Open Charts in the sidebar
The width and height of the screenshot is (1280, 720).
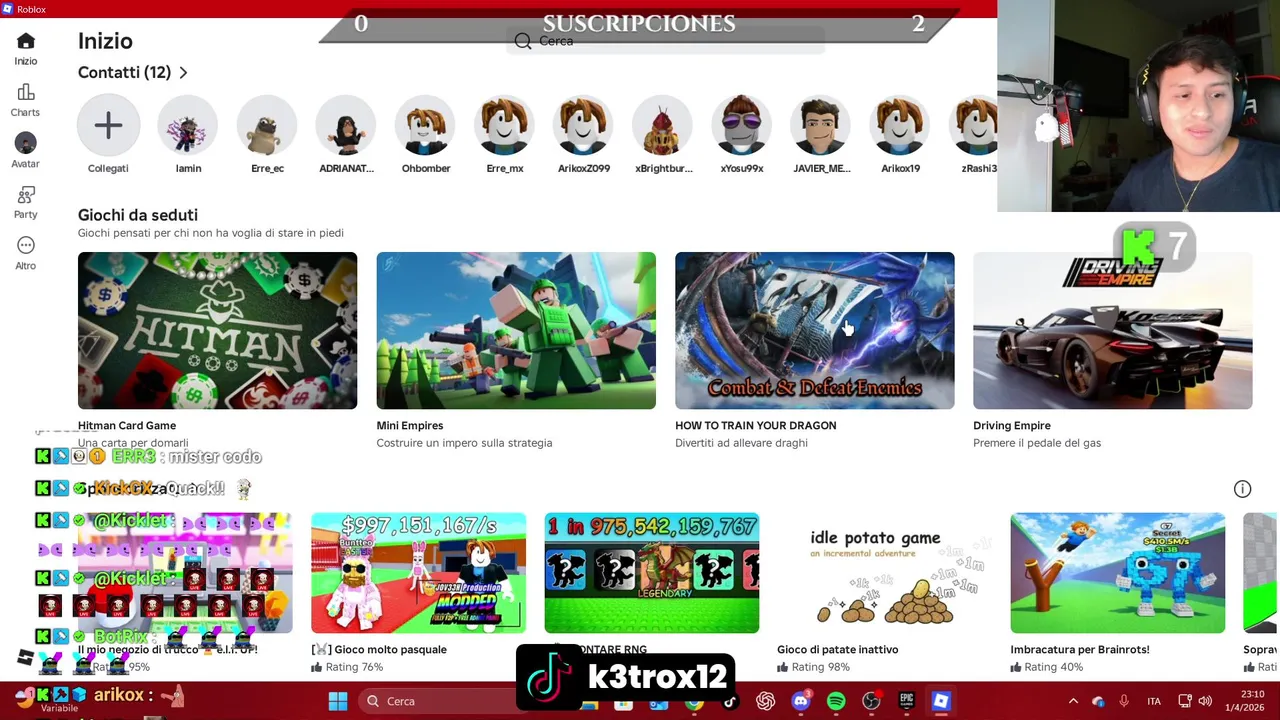[26, 93]
